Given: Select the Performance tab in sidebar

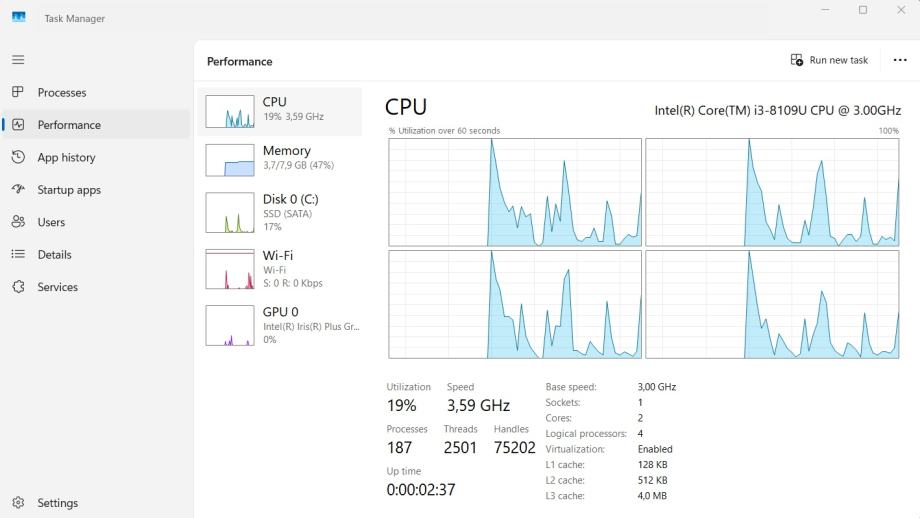Looking at the screenshot, I should pyautogui.click(x=69, y=125).
